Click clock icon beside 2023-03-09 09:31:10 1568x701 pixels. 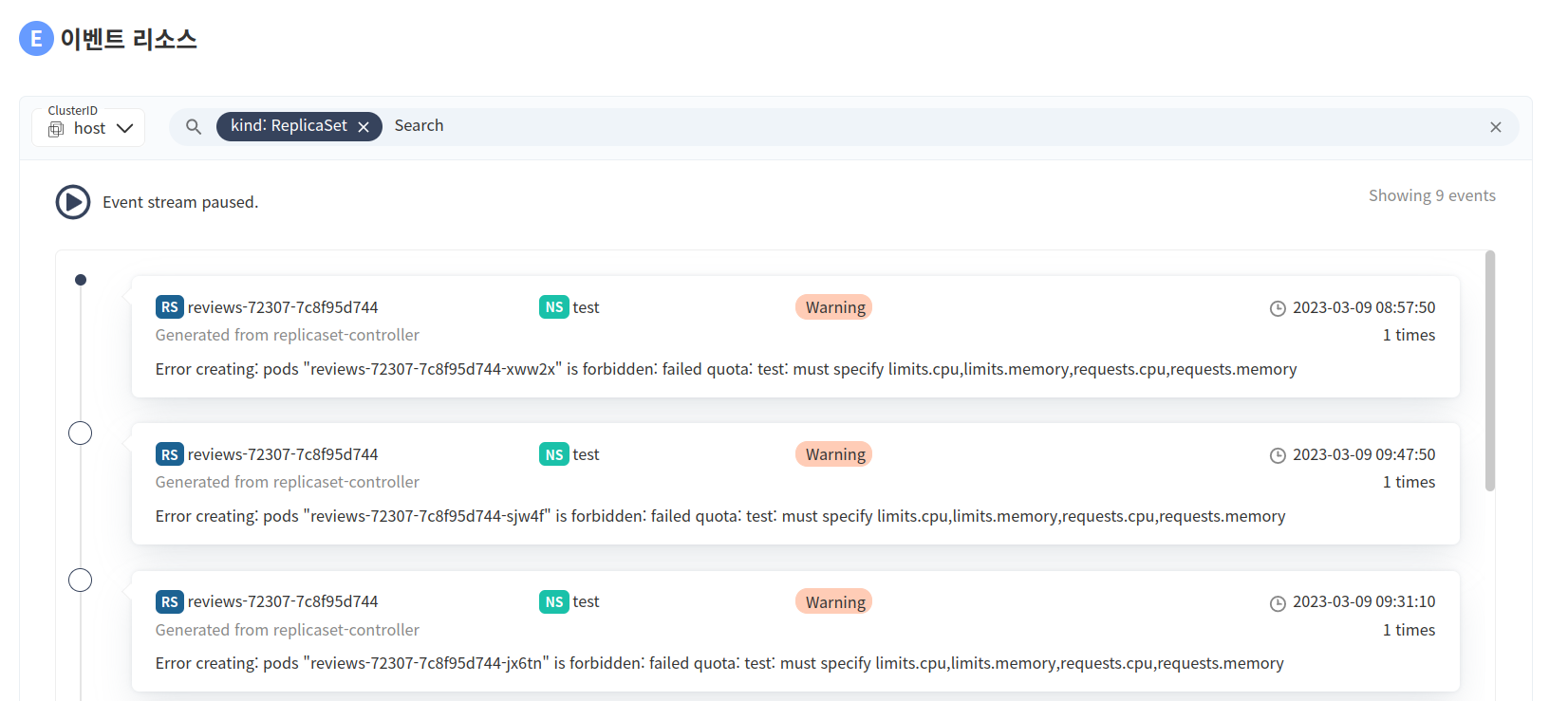point(1278,603)
